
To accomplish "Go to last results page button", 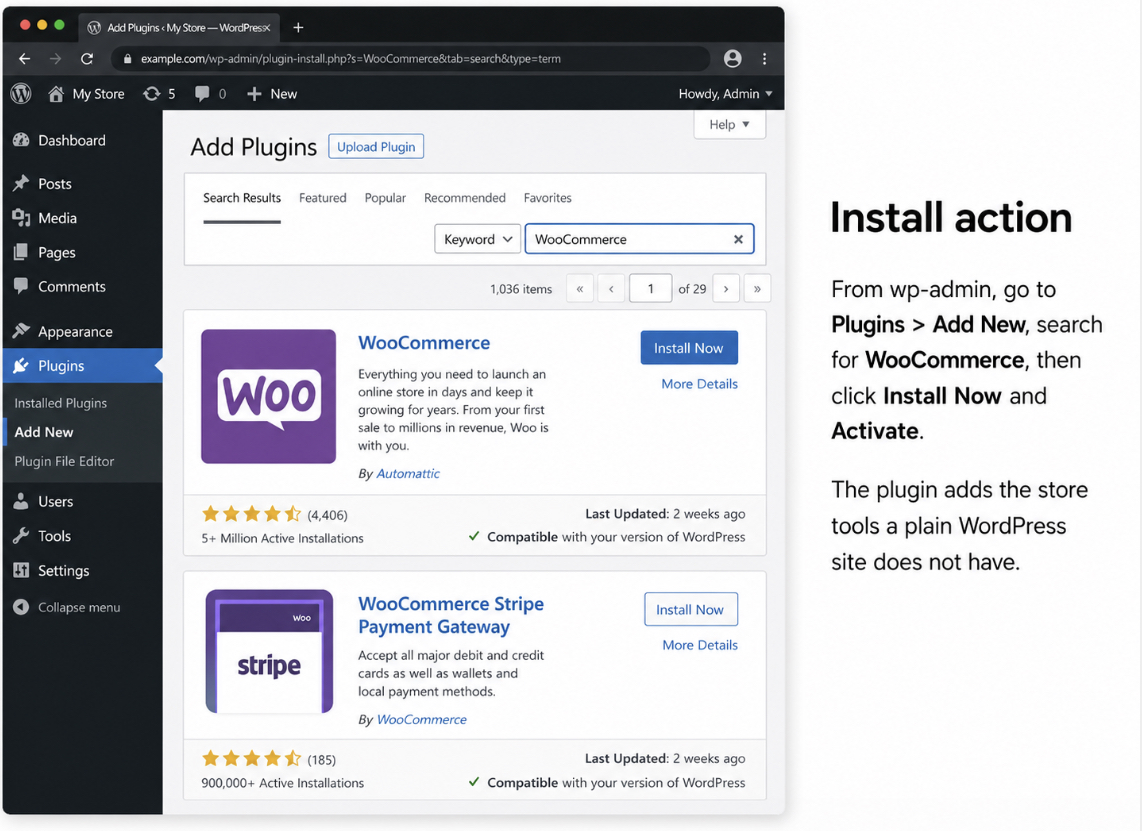I will coord(757,288).
